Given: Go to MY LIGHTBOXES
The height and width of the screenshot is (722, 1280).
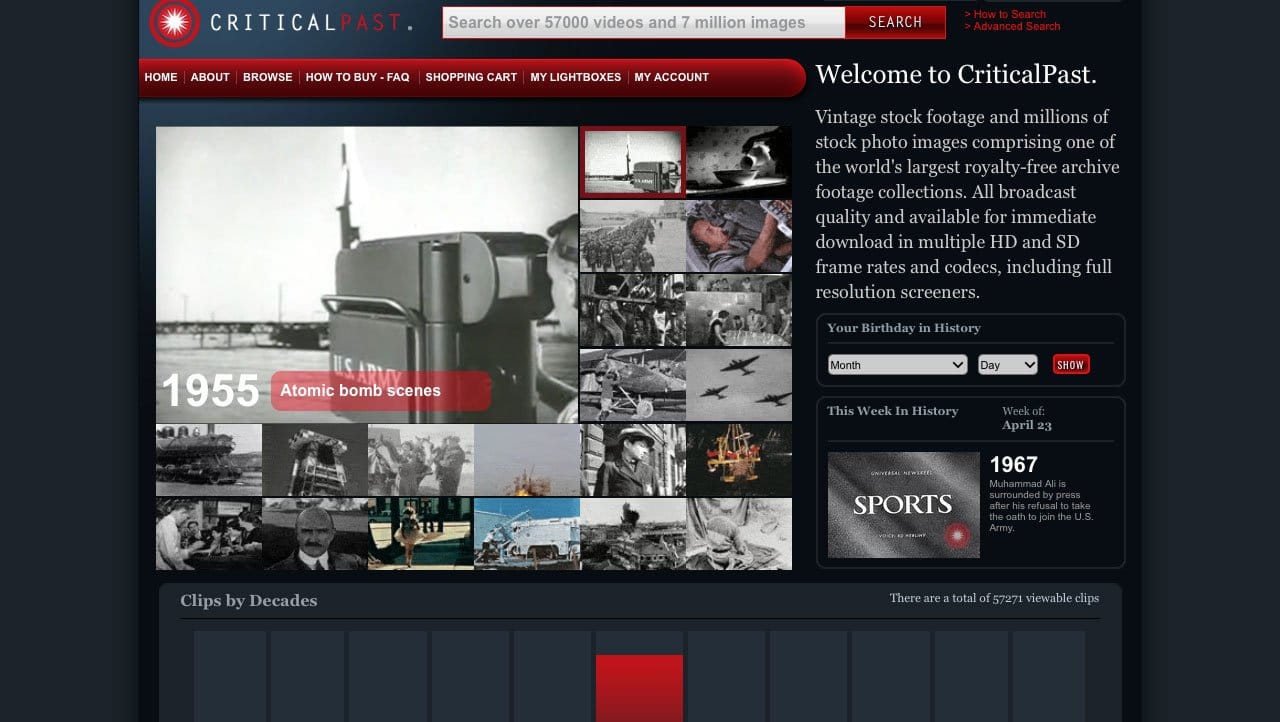Looking at the screenshot, I should (575, 77).
